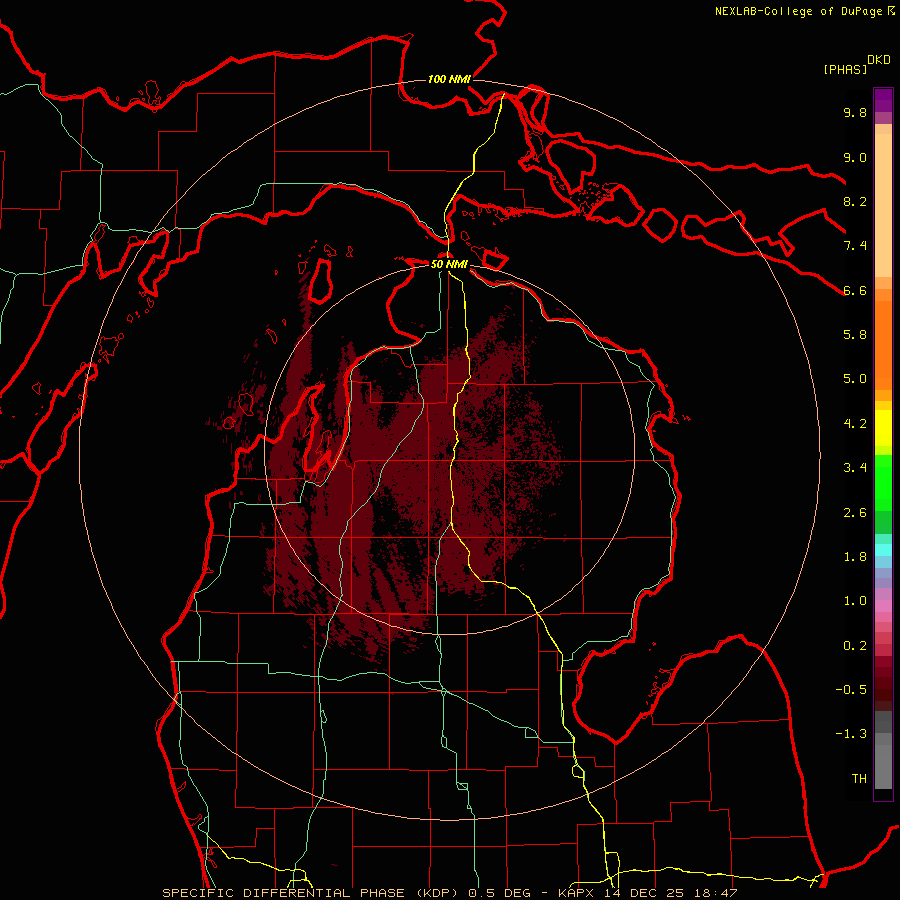Click the 5.0 value on the scale
The width and height of the screenshot is (900, 900).
click(x=855, y=379)
